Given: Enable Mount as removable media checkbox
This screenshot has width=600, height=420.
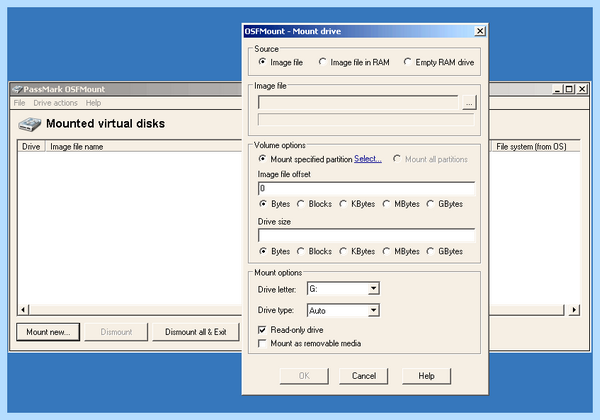Looking at the screenshot, I should coord(262,343).
